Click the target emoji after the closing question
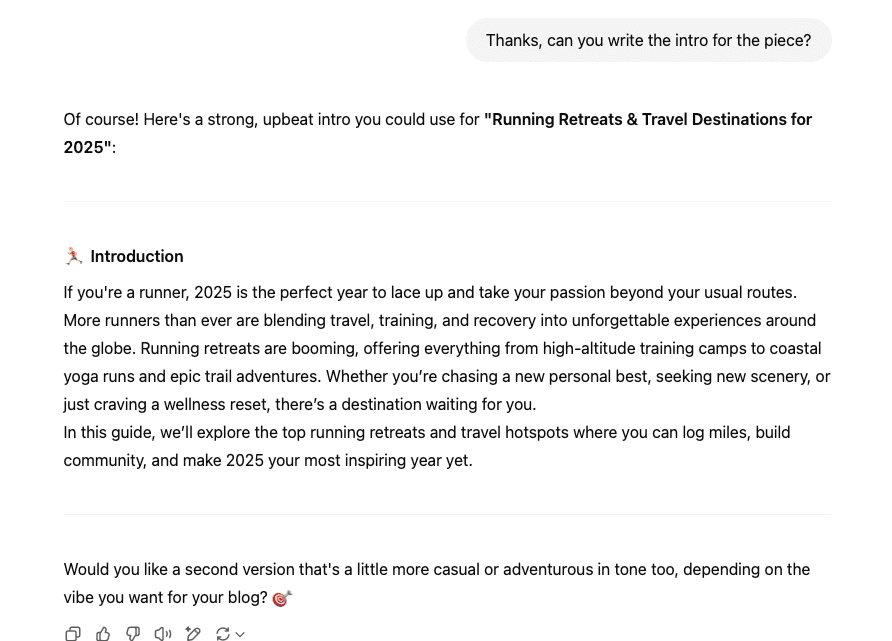The image size is (892, 641). pyautogui.click(x=282, y=598)
